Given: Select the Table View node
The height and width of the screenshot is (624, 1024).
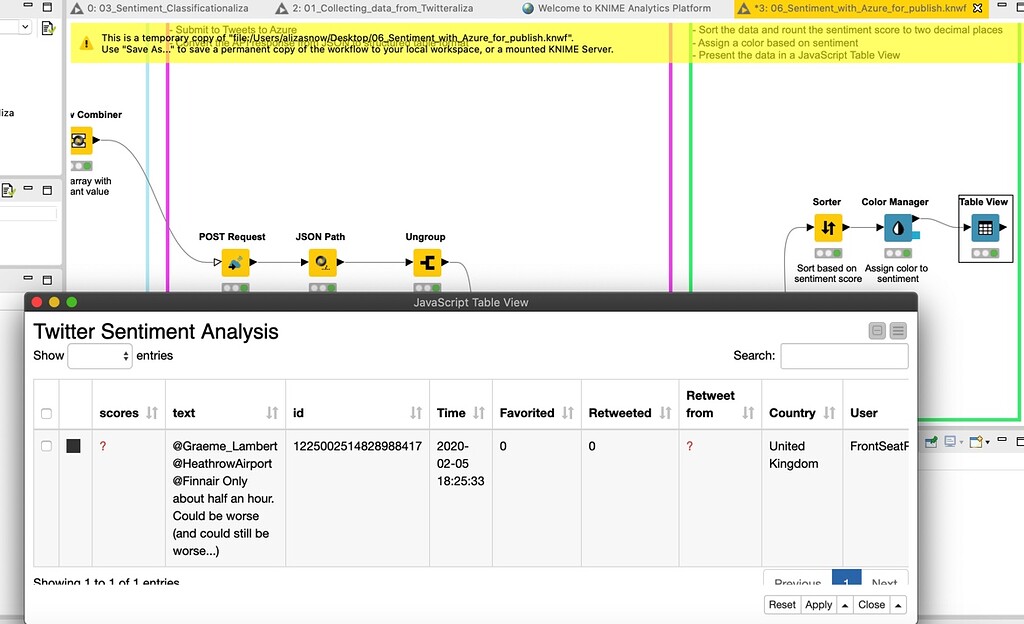Looking at the screenshot, I should 984,227.
